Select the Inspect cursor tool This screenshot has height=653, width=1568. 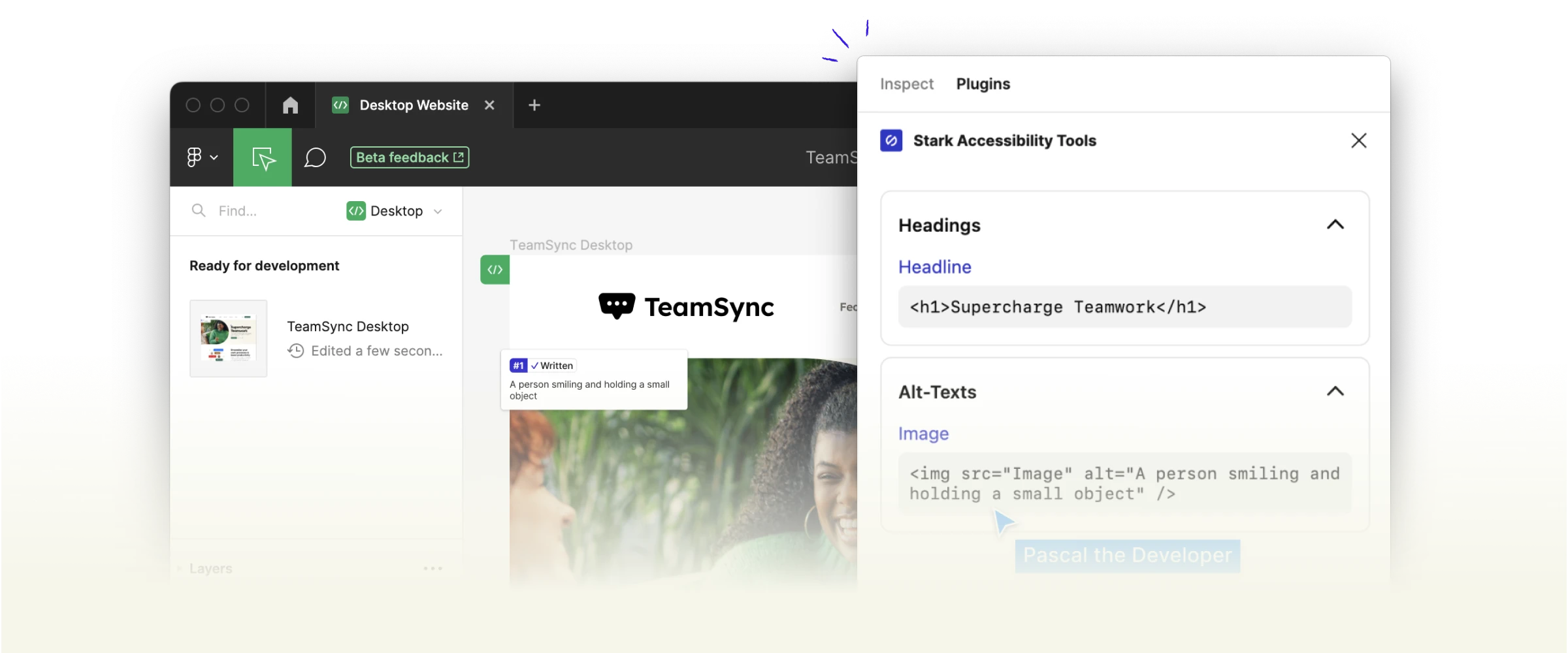coord(262,157)
